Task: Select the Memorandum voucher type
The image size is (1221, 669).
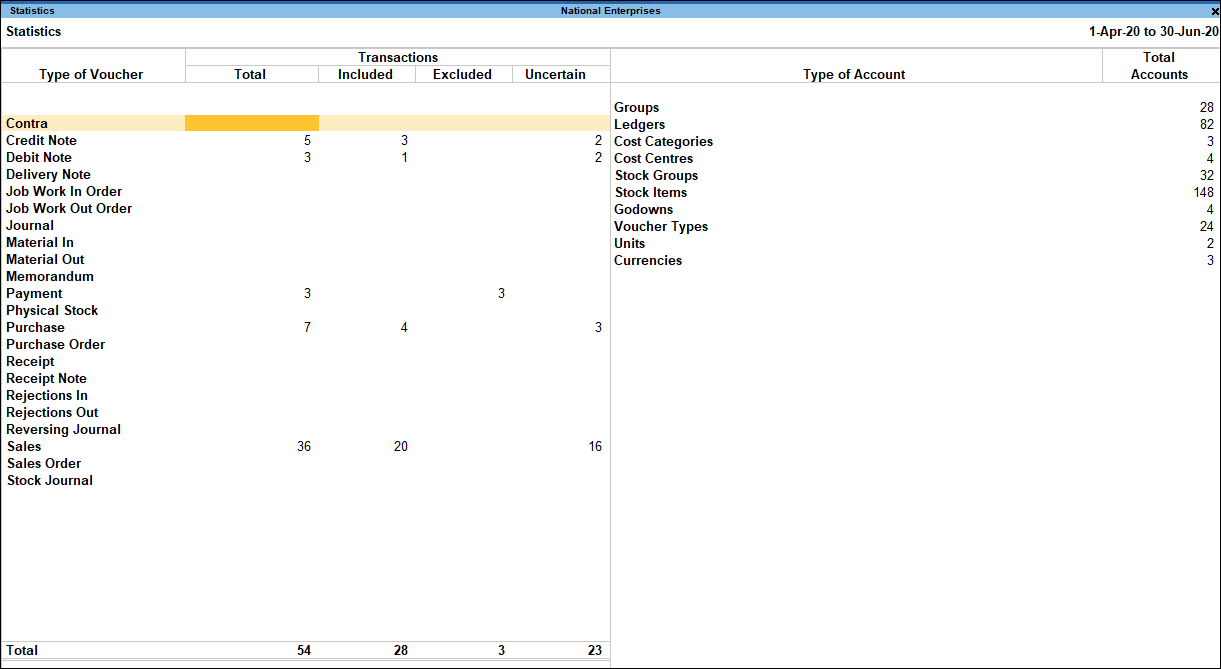Action: 50,277
